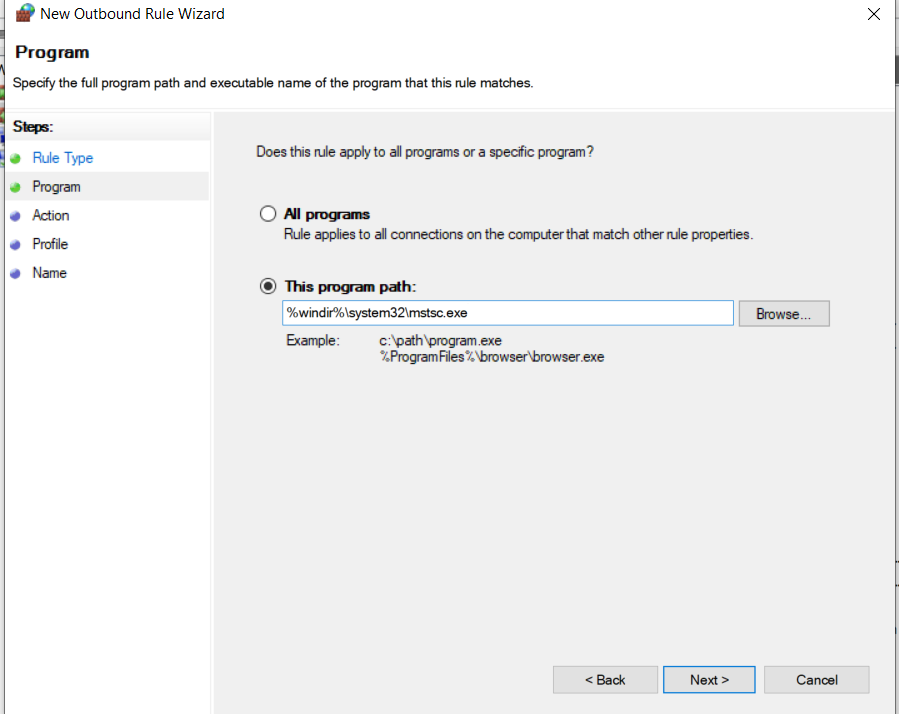Click the firewall icon in the title bar
Screen dimensions: 899x714
click(x=25, y=14)
